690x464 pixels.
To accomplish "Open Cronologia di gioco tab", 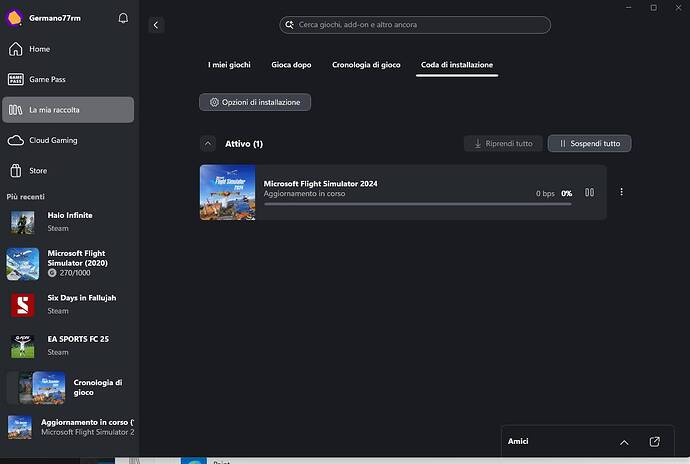I will pyautogui.click(x=366, y=65).
